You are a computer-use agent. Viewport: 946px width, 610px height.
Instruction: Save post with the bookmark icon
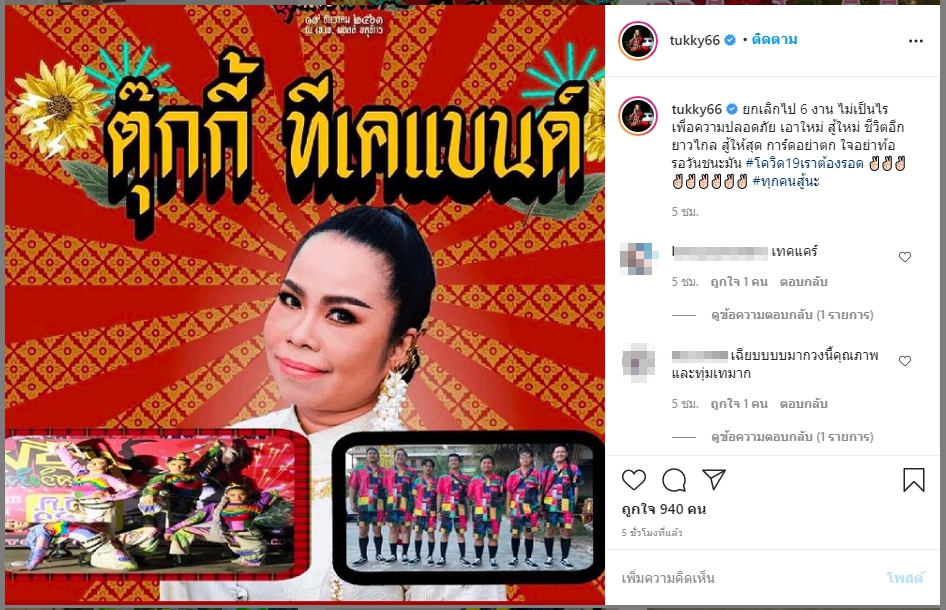tap(913, 480)
